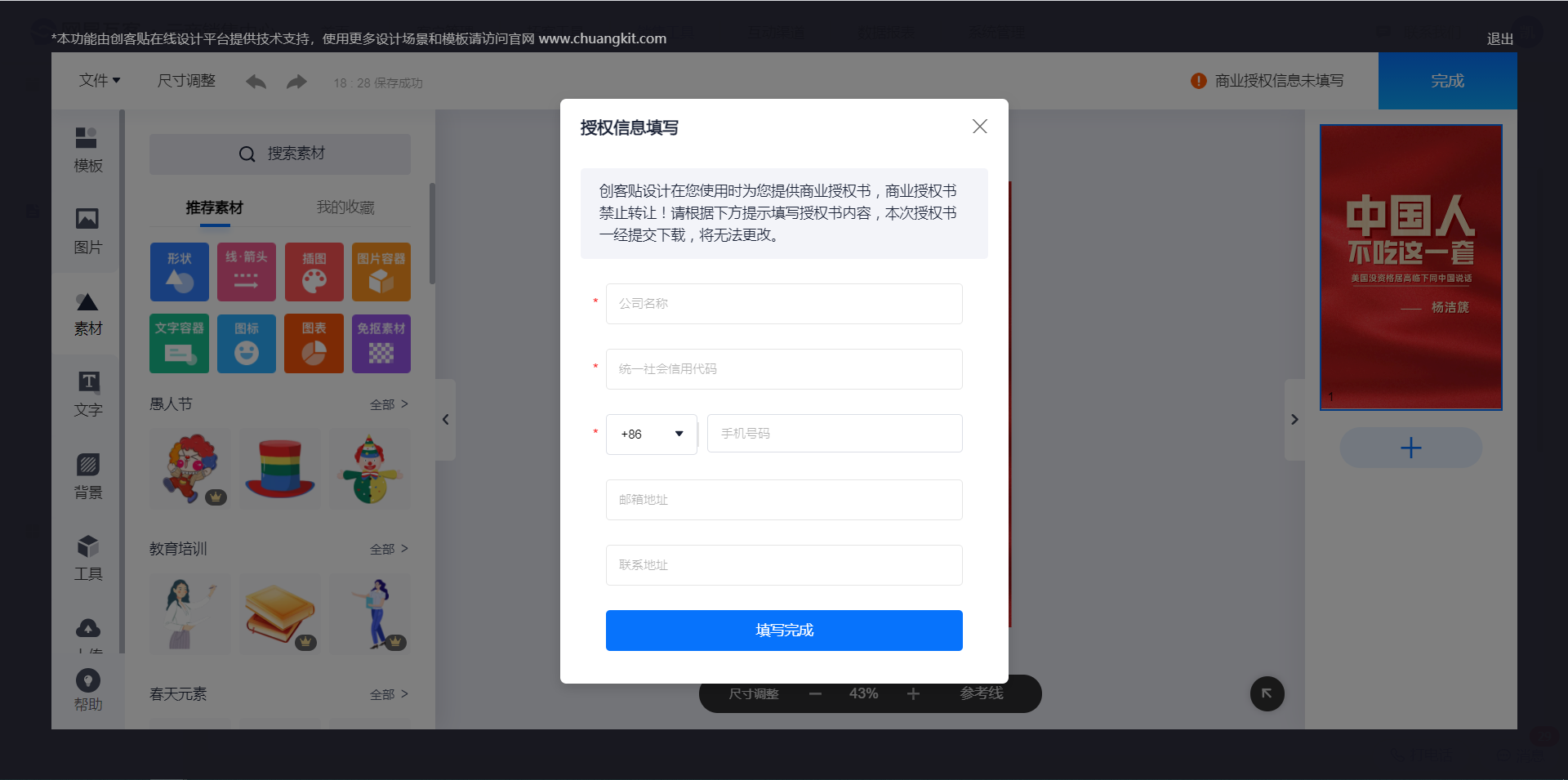Select the 推荐素材 tab
Image resolution: width=1568 pixels, height=780 pixels.
(214, 207)
